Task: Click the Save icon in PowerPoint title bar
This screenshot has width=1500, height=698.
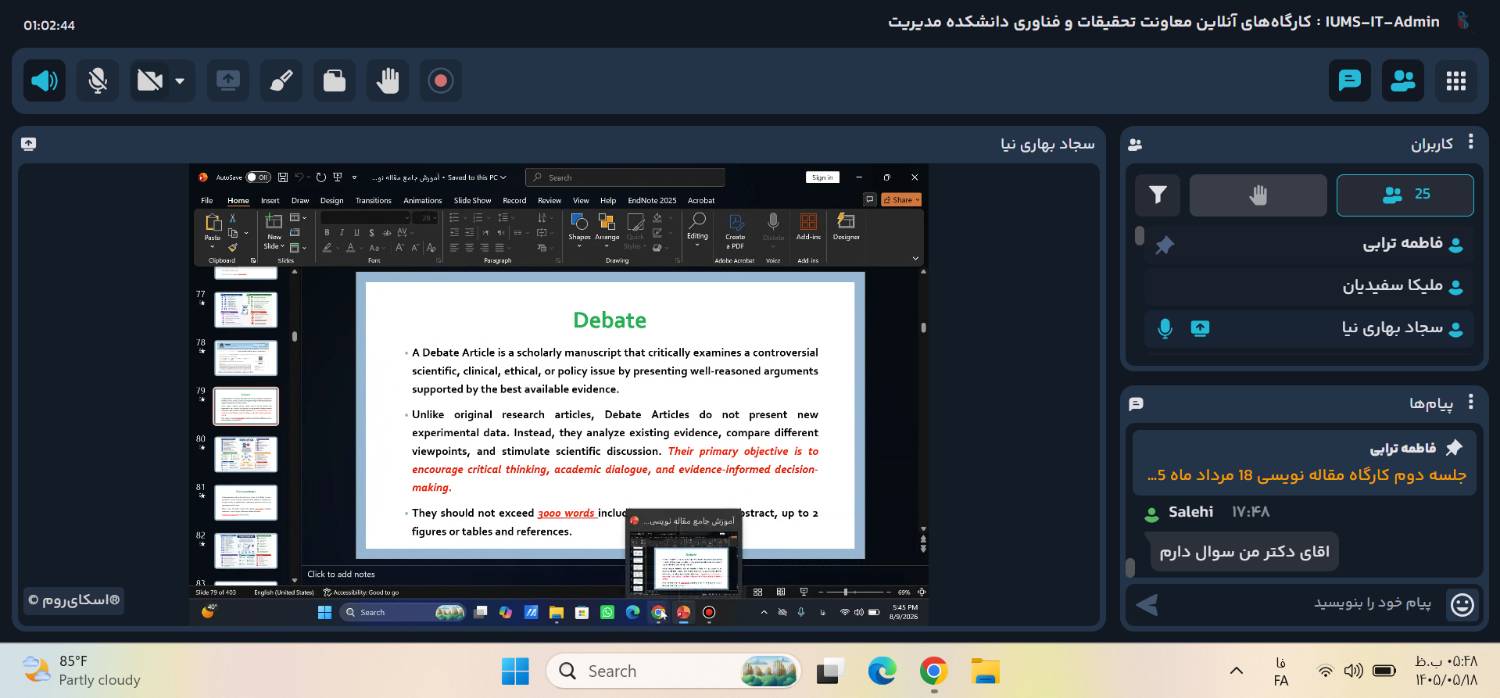Action: pos(282,177)
